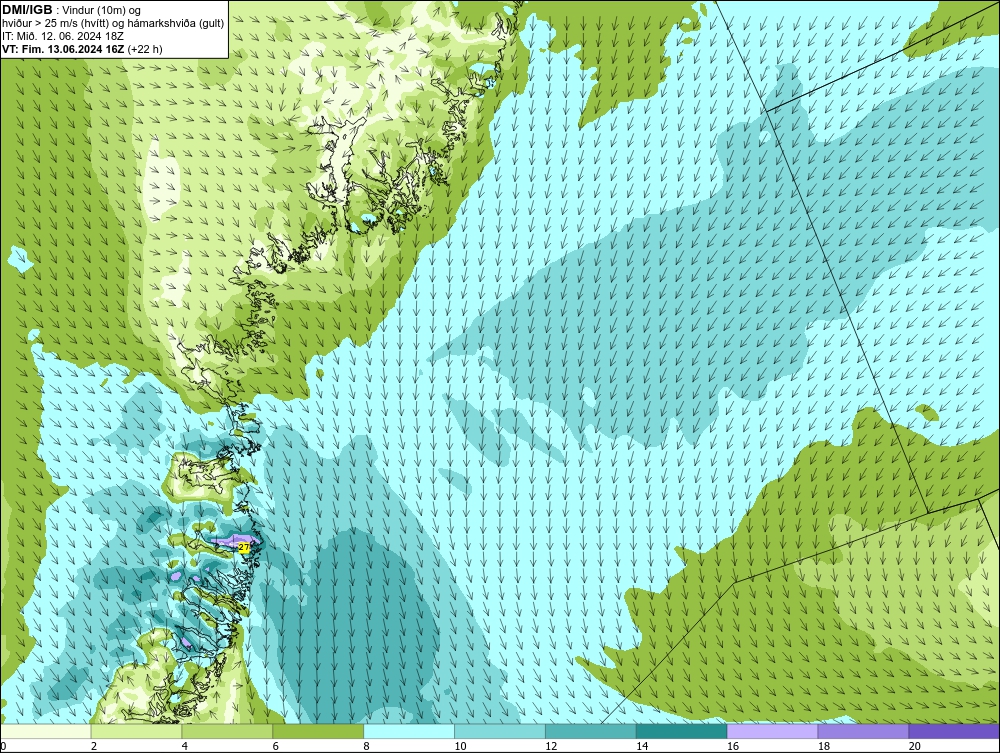
Task: Click the legend scale label 20
Action: [915, 746]
